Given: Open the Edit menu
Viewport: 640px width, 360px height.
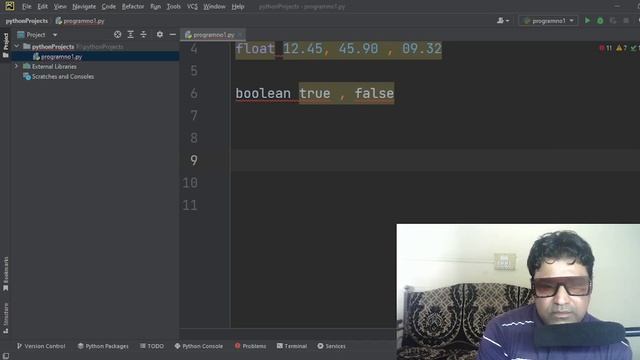Looking at the screenshot, I should point(42,7).
